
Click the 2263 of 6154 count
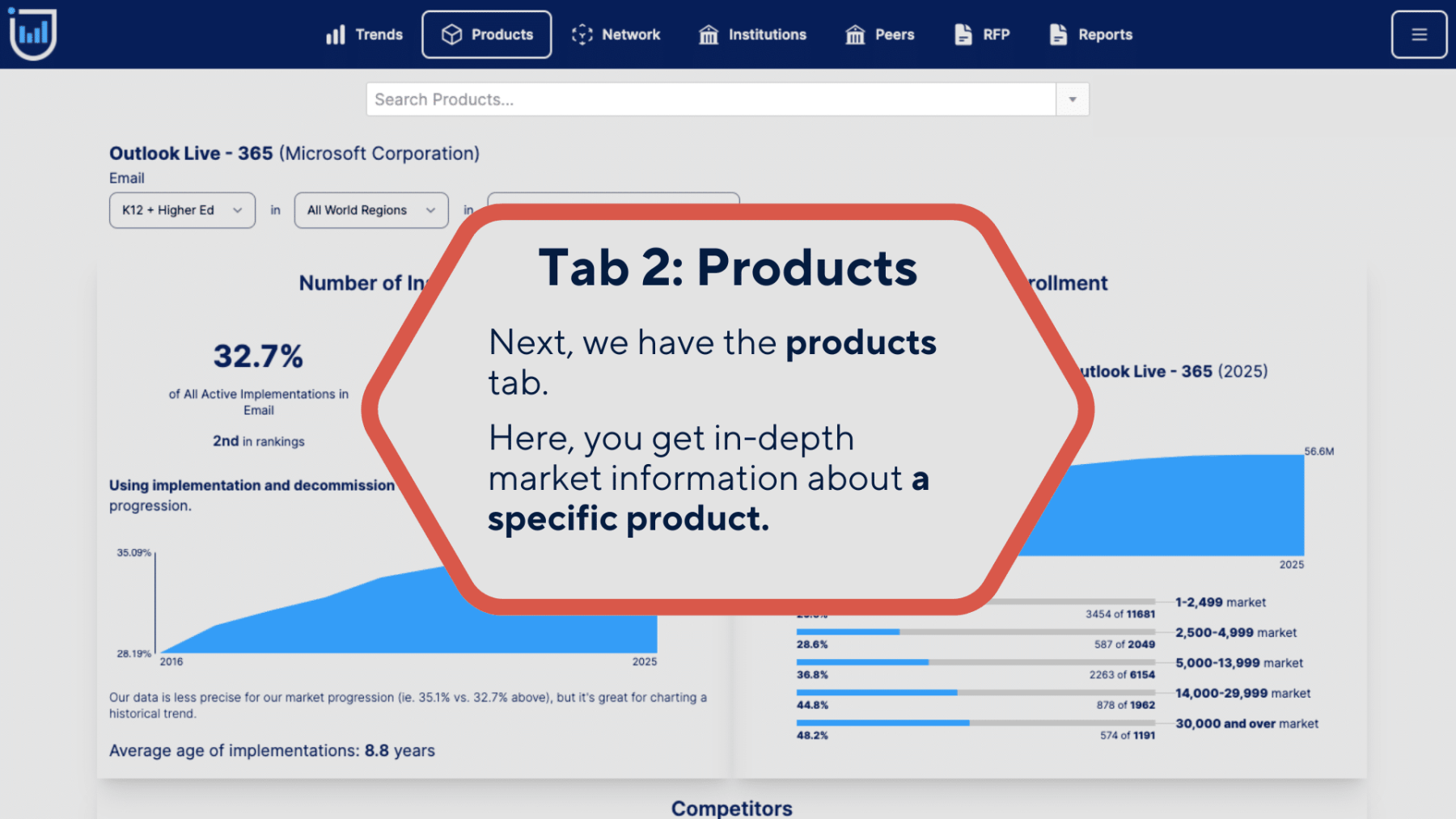(1122, 675)
